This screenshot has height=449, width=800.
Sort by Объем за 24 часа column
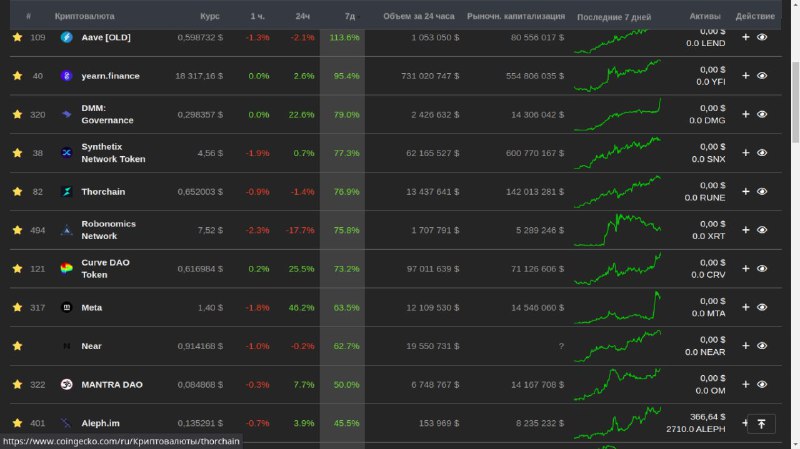(x=419, y=16)
